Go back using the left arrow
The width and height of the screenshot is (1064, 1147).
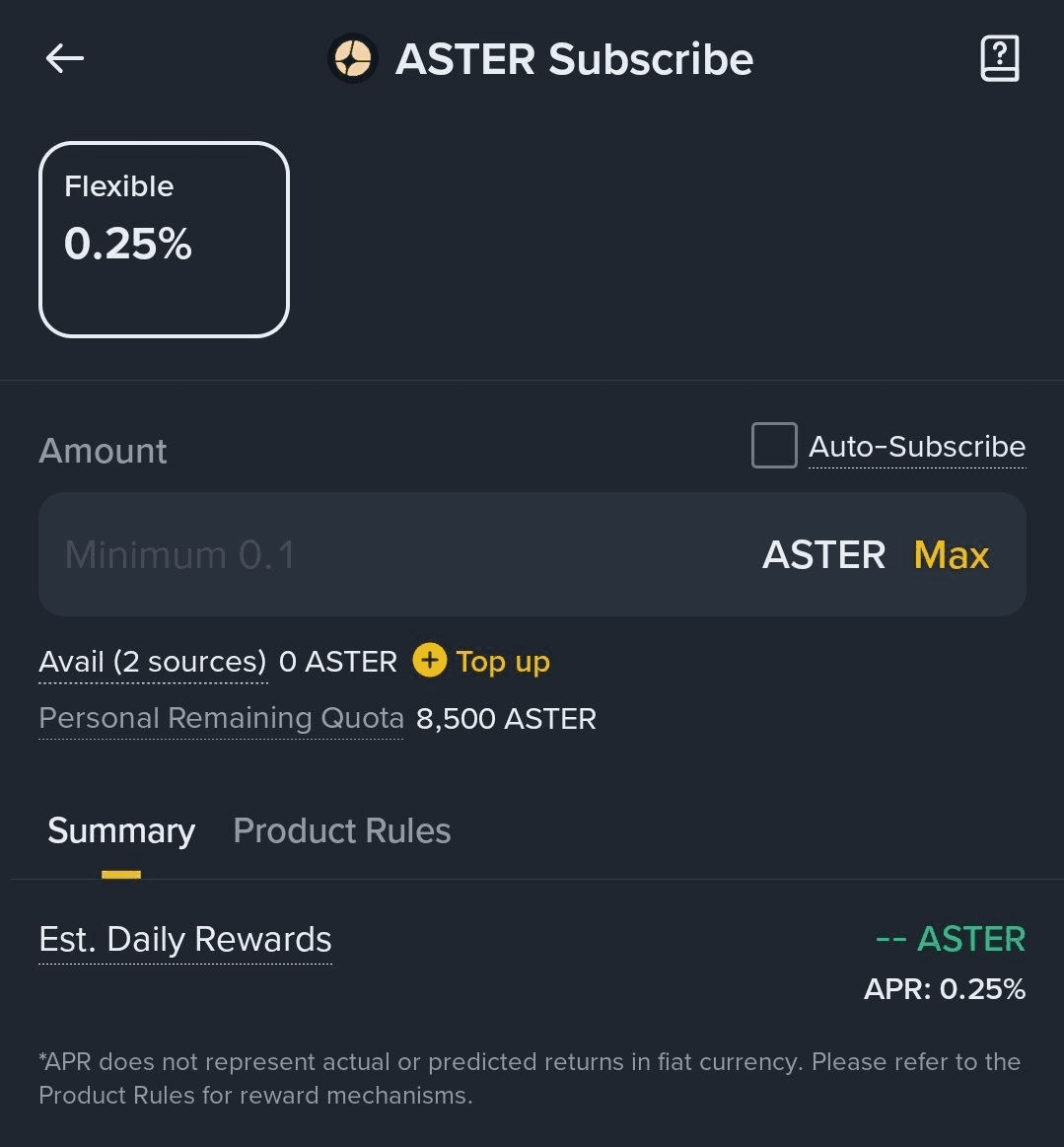pyautogui.click(x=65, y=59)
